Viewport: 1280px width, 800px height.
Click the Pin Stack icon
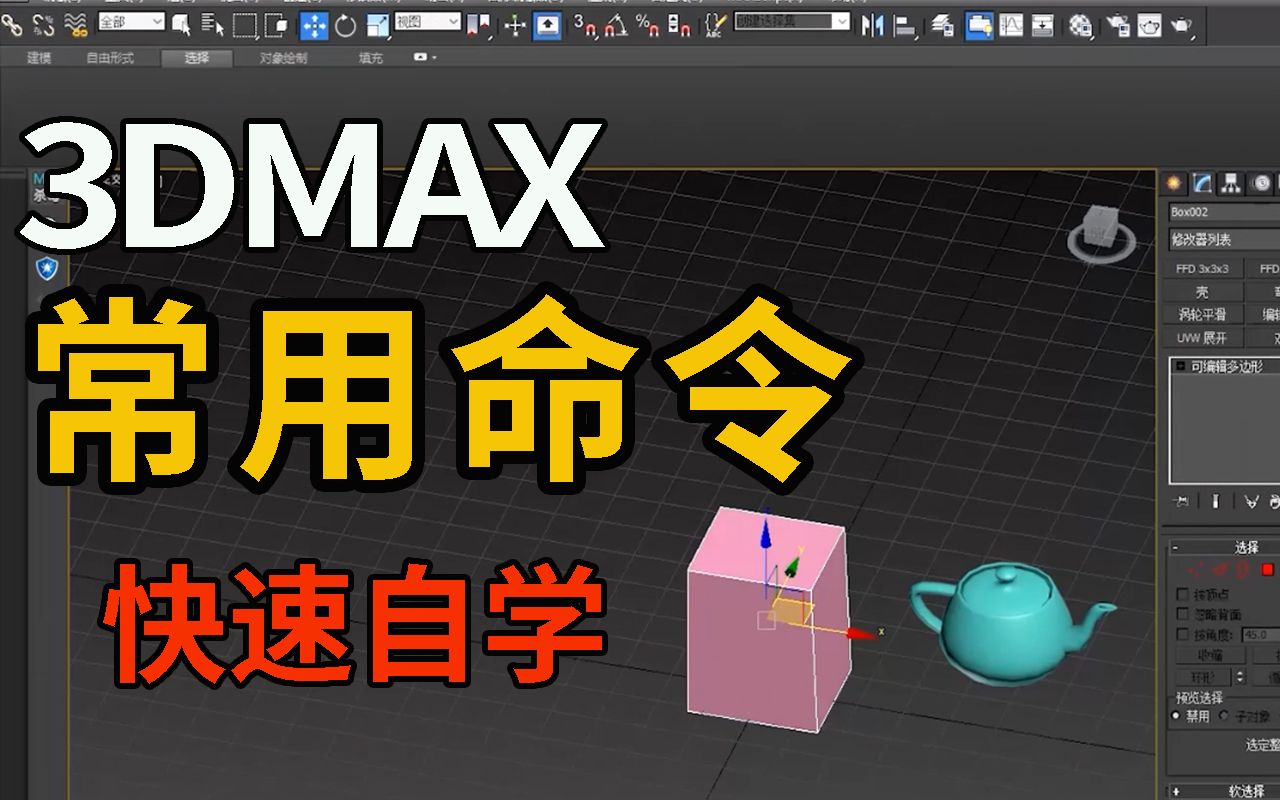click(x=1183, y=502)
